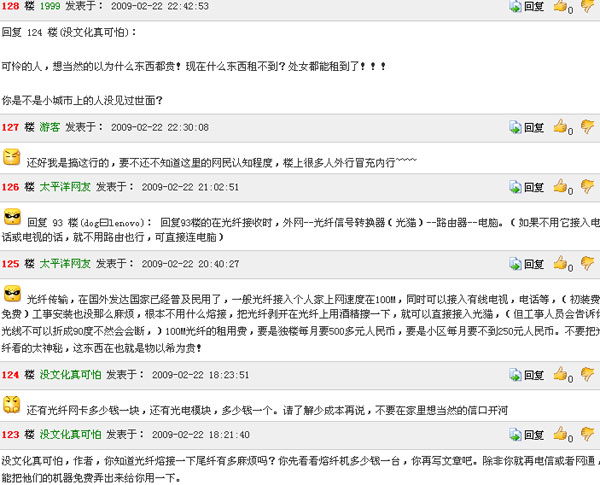Open 没文化真可怕 username on floor 124
The height and width of the screenshot is (485, 600).
[x=70, y=374]
